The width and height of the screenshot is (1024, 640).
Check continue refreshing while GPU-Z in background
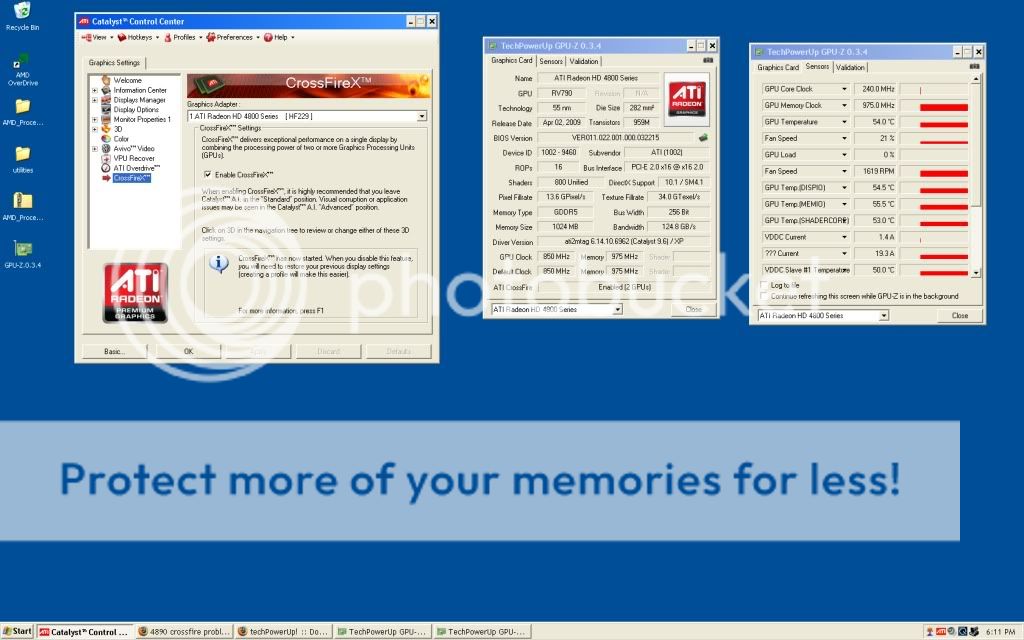(763, 295)
